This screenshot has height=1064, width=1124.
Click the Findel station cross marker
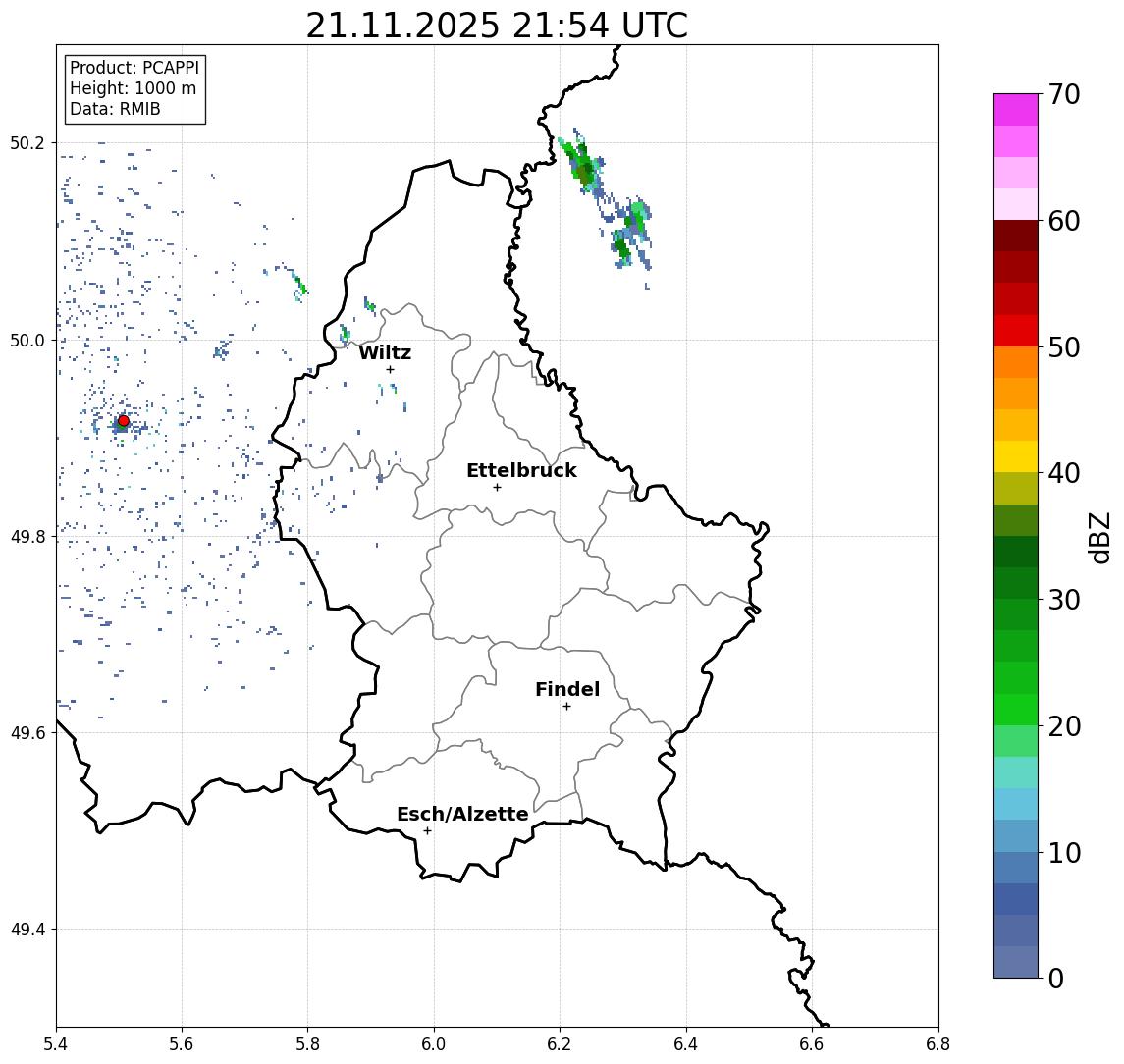(566, 707)
